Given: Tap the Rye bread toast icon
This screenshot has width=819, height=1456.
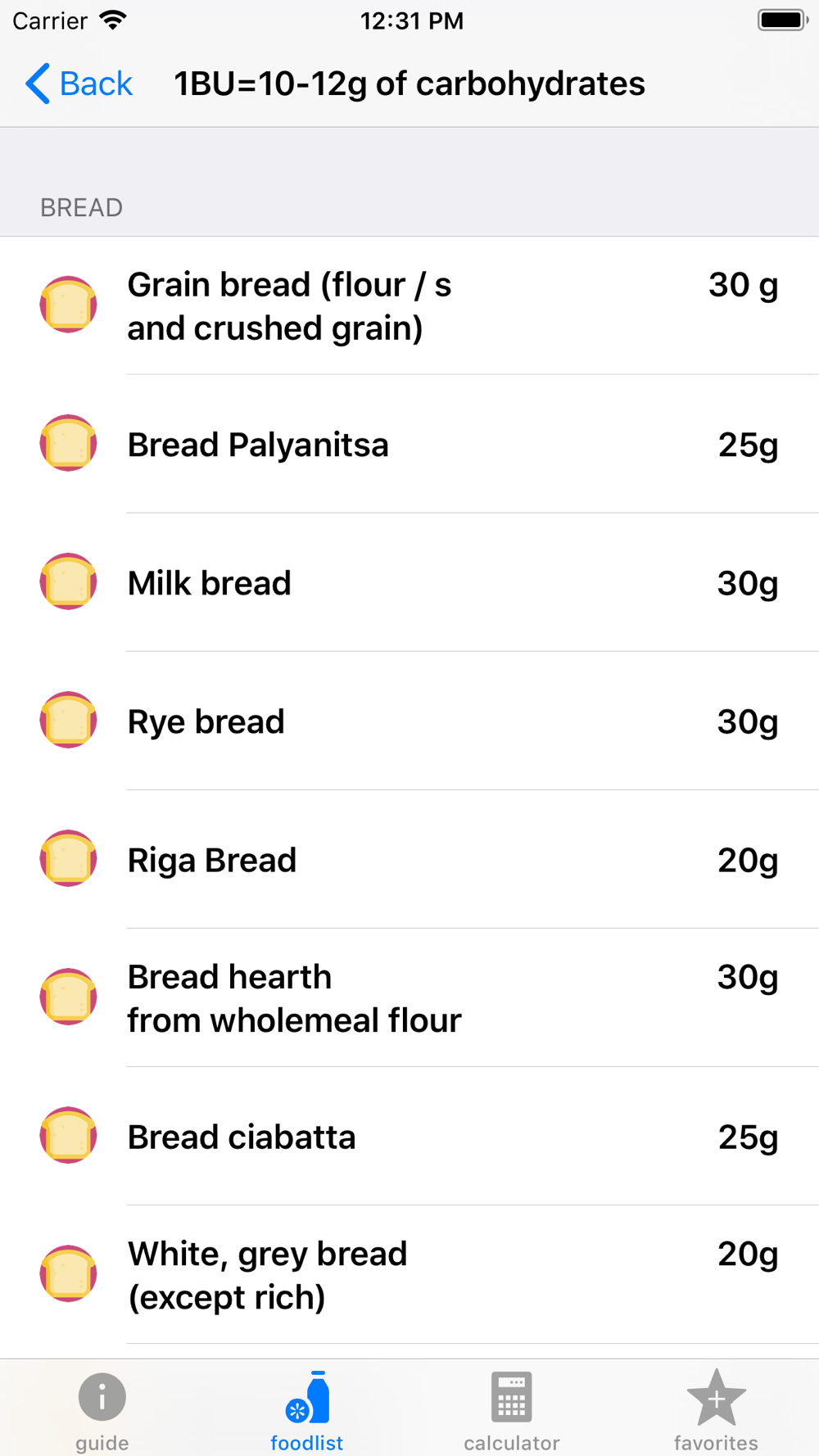Looking at the screenshot, I should click(69, 720).
